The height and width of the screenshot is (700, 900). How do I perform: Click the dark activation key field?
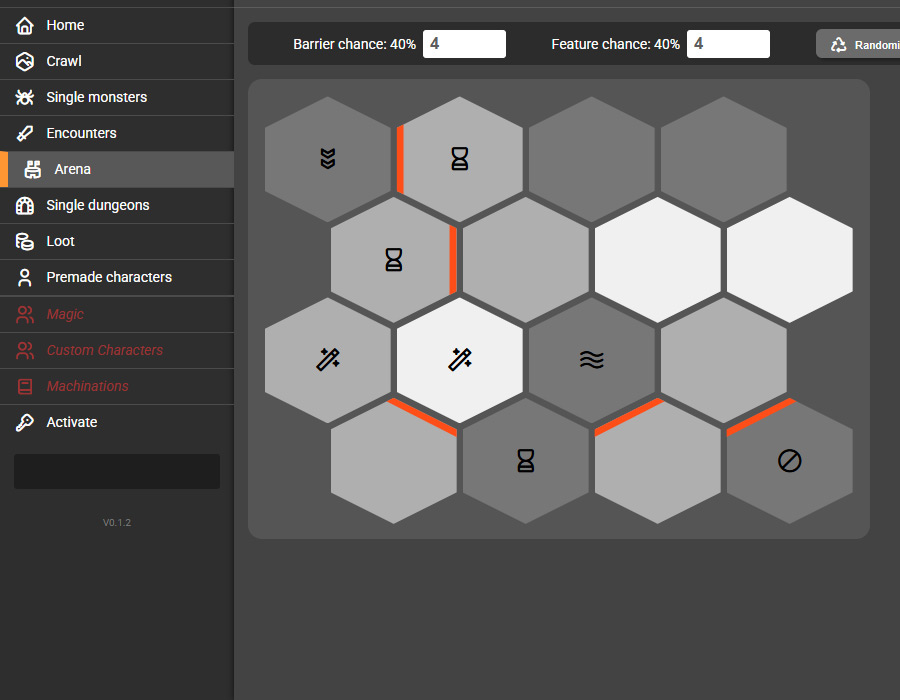117,472
